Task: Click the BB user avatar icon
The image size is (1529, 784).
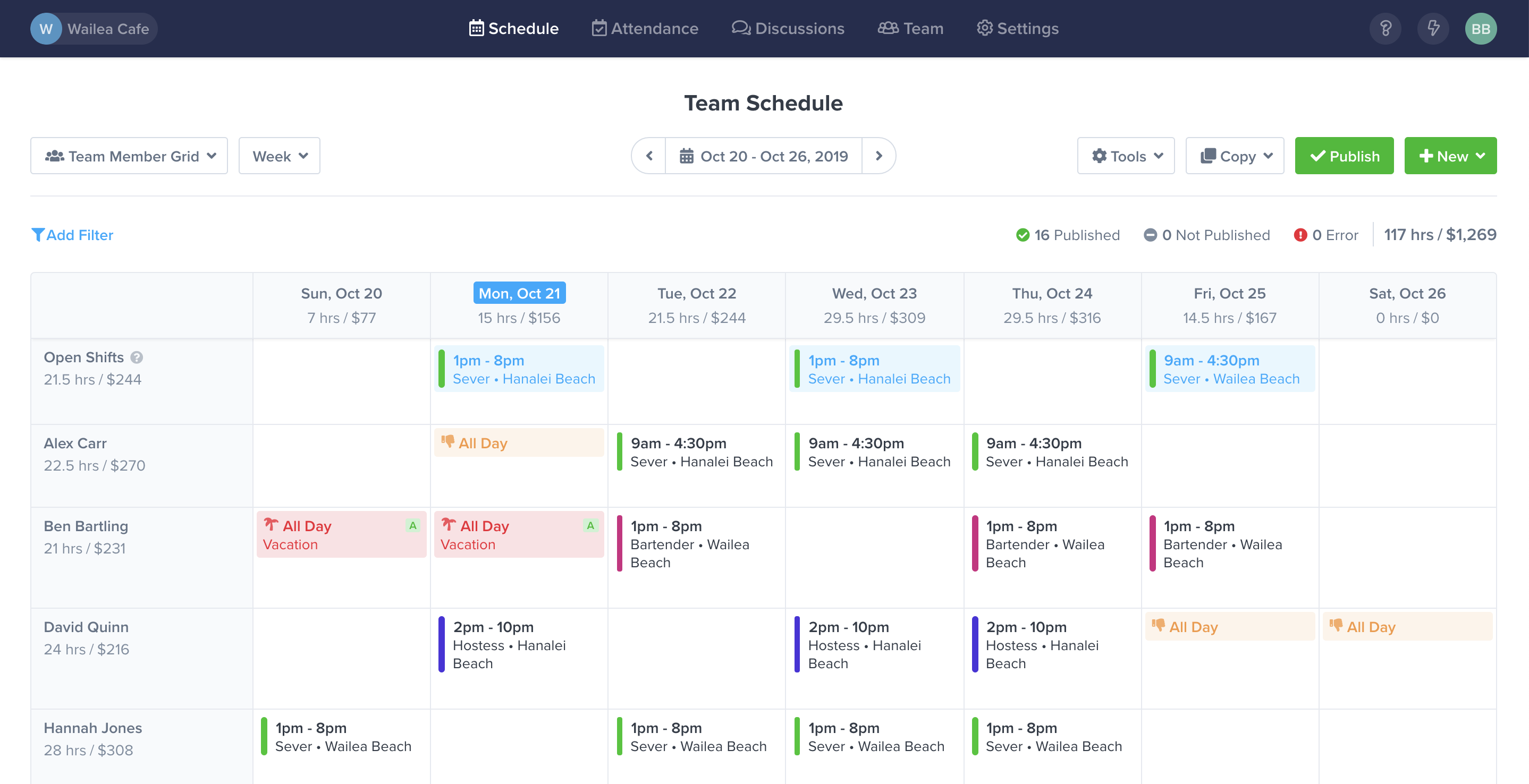Action: click(x=1483, y=28)
